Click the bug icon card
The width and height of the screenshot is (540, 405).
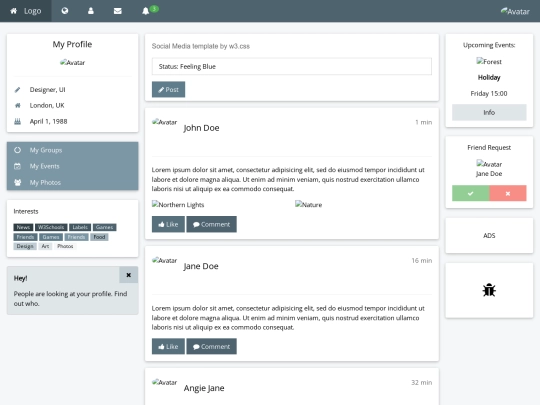[489, 290]
